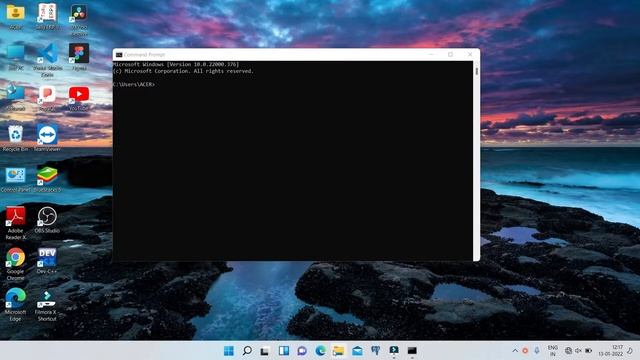
Task: Maximize the Command Prompt window
Action: point(451,54)
